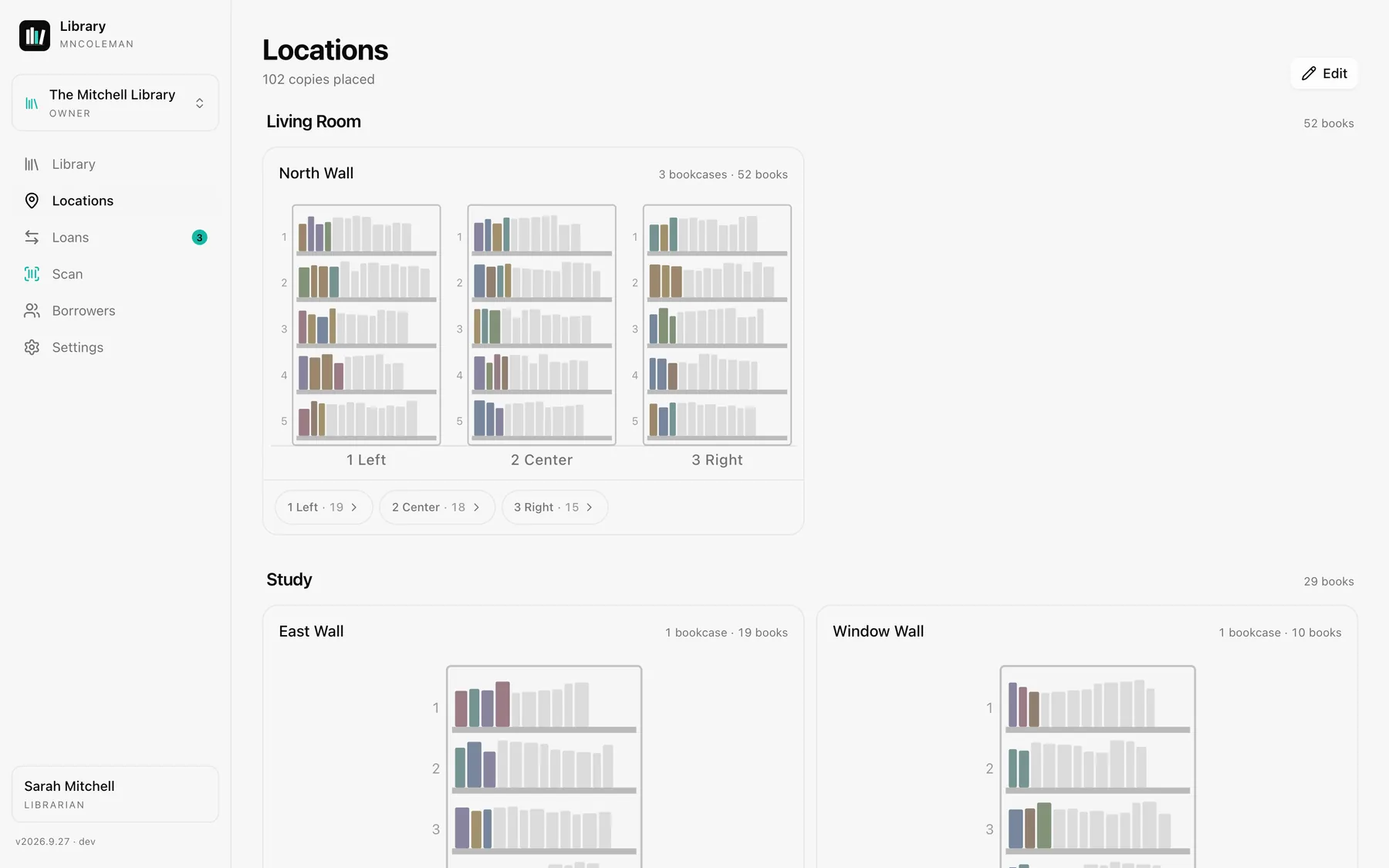Viewport: 1389px width, 868px height.
Task: Open the Loans menu item
Action: [x=116, y=238]
